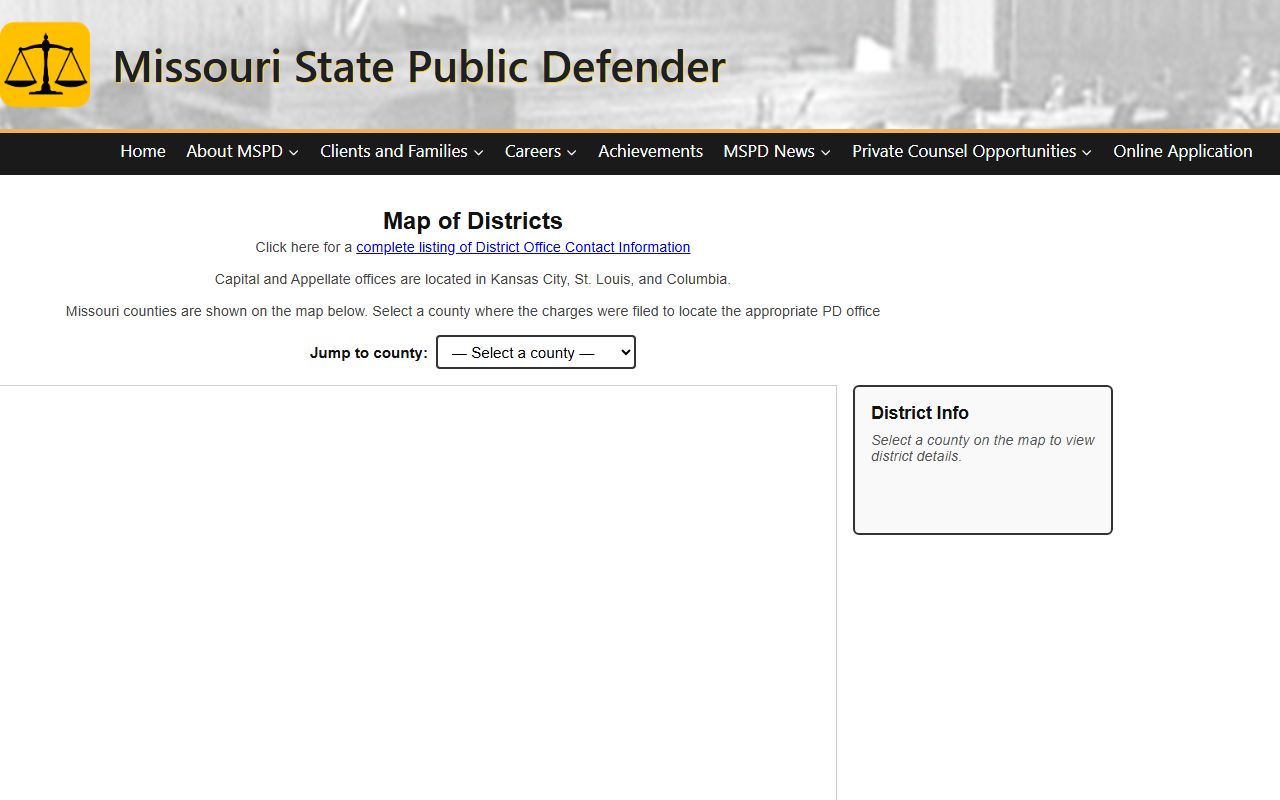Viewport: 1280px width, 800px height.
Task: Click 'Select a county on the map' hint text
Action: coord(983,448)
